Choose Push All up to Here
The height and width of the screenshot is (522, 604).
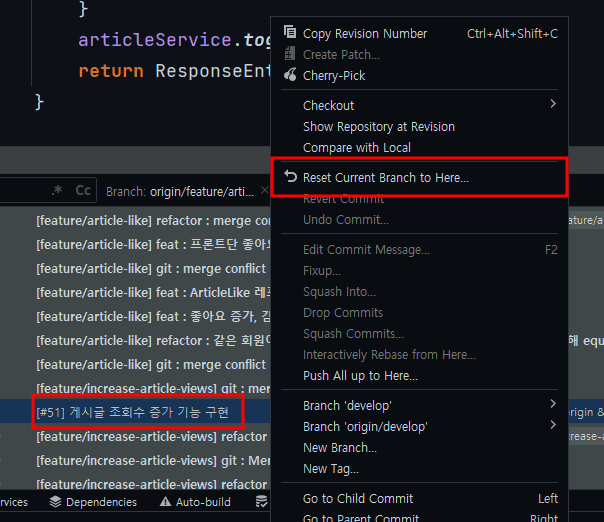click(x=360, y=375)
